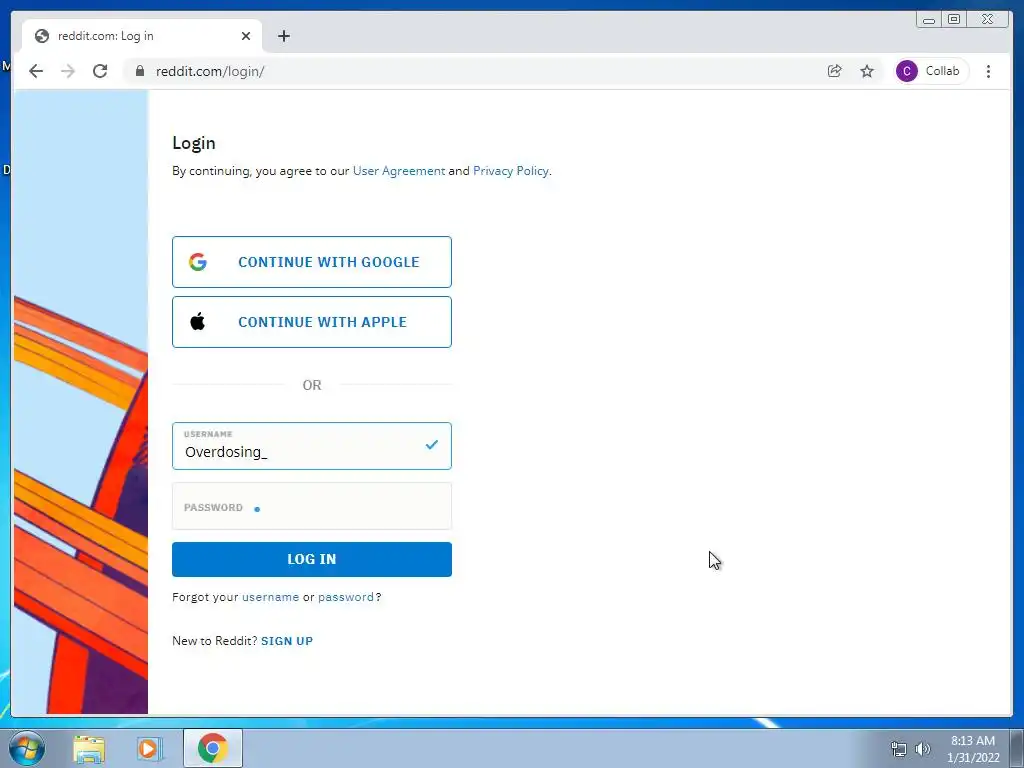The height and width of the screenshot is (768, 1024).
Task: Click the Show desktop button at taskbar end
Action: [x=1017, y=748]
